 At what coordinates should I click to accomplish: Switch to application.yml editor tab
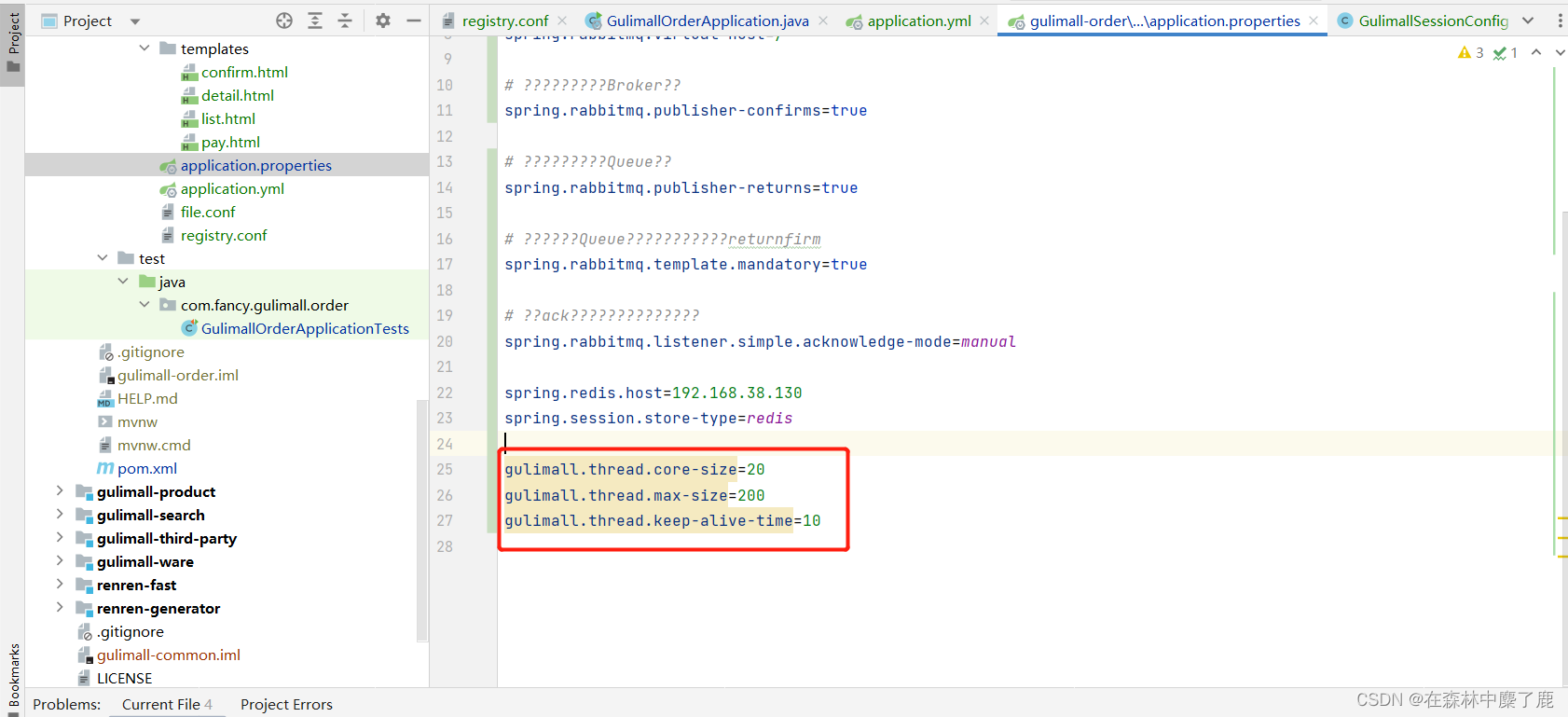click(918, 21)
